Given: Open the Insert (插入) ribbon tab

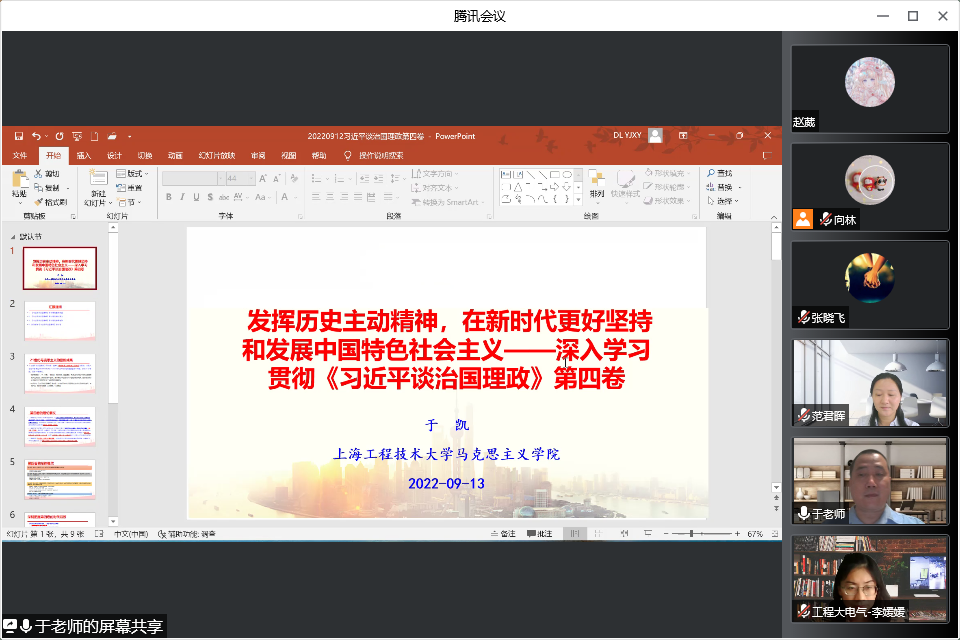Looking at the screenshot, I should point(84,156).
